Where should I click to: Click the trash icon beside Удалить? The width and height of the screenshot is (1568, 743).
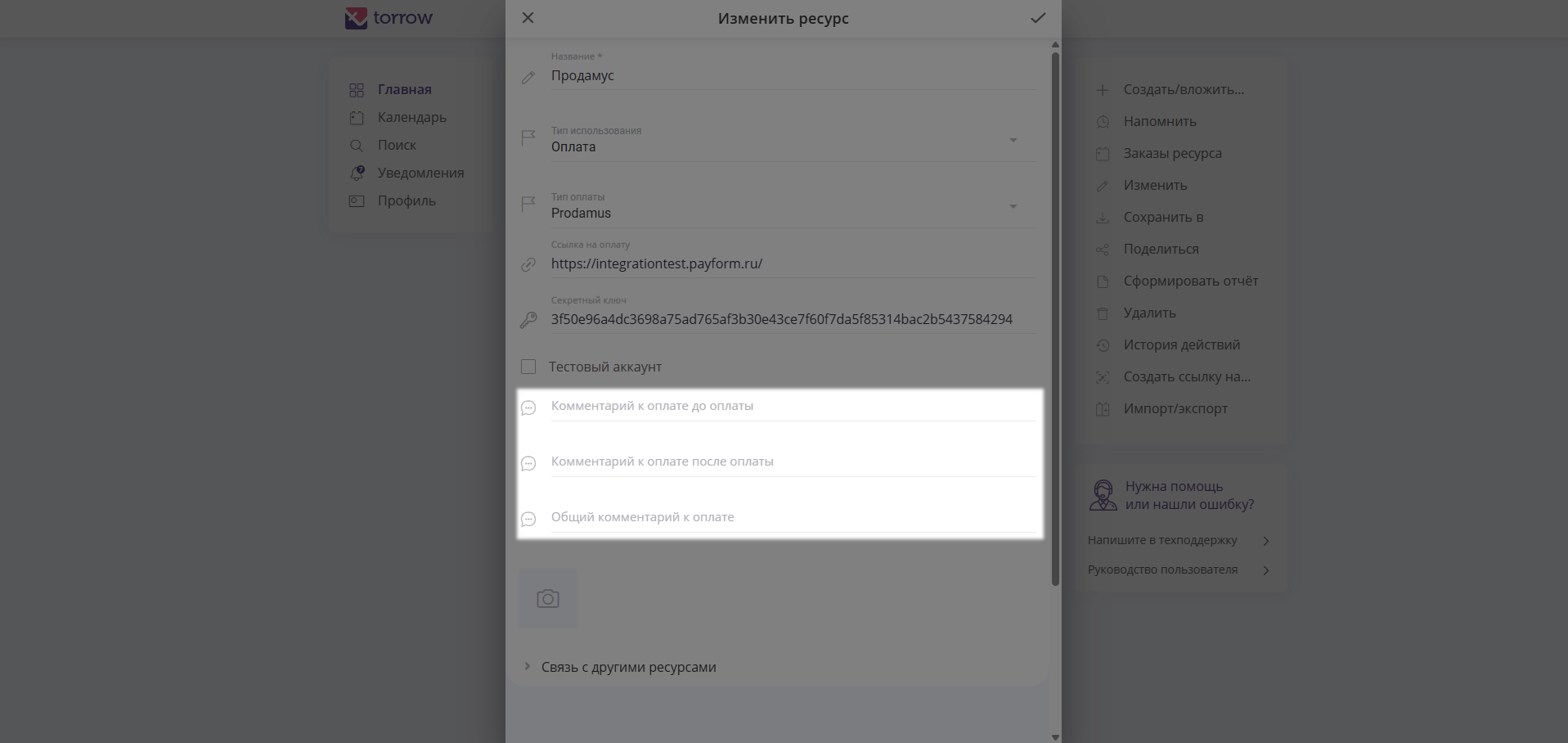click(1103, 313)
